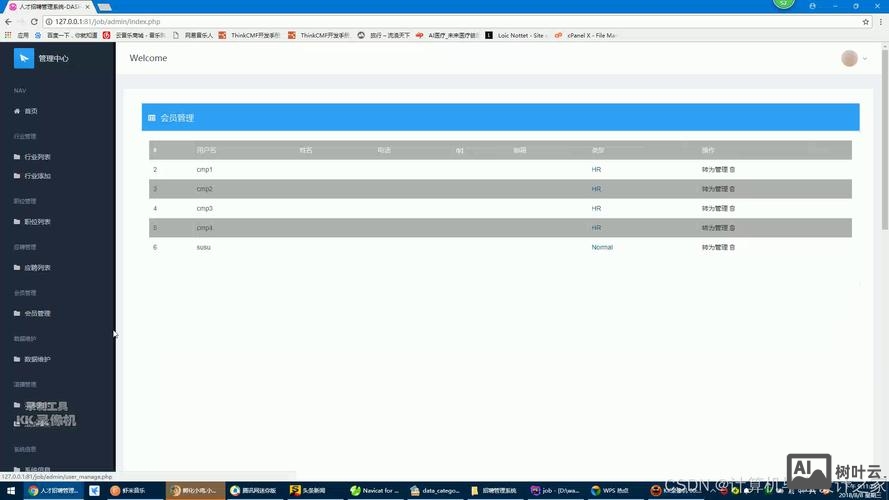
Task: Click 转为管理 for user cmp4
Action: [x=714, y=228]
